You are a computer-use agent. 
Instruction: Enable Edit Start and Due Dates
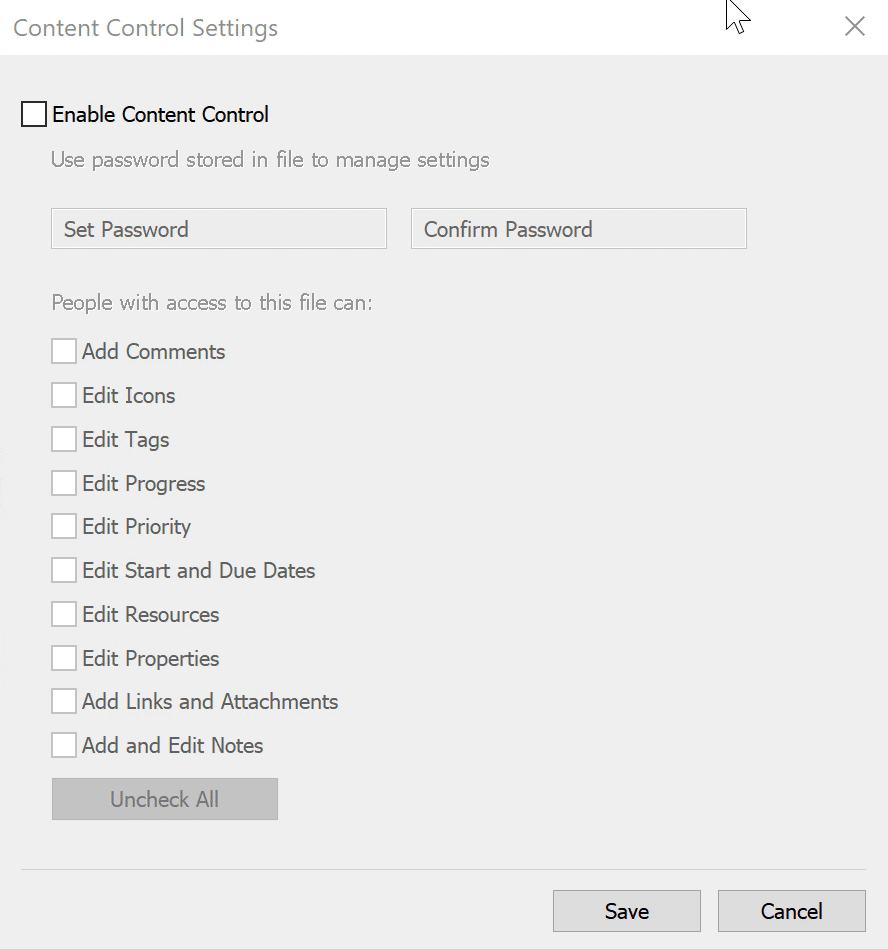pos(64,571)
